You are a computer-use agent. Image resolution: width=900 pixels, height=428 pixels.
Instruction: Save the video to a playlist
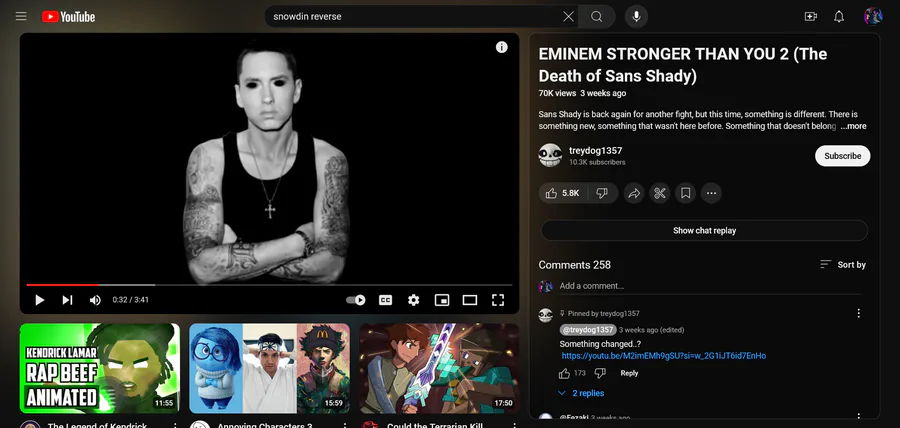pos(685,193)
